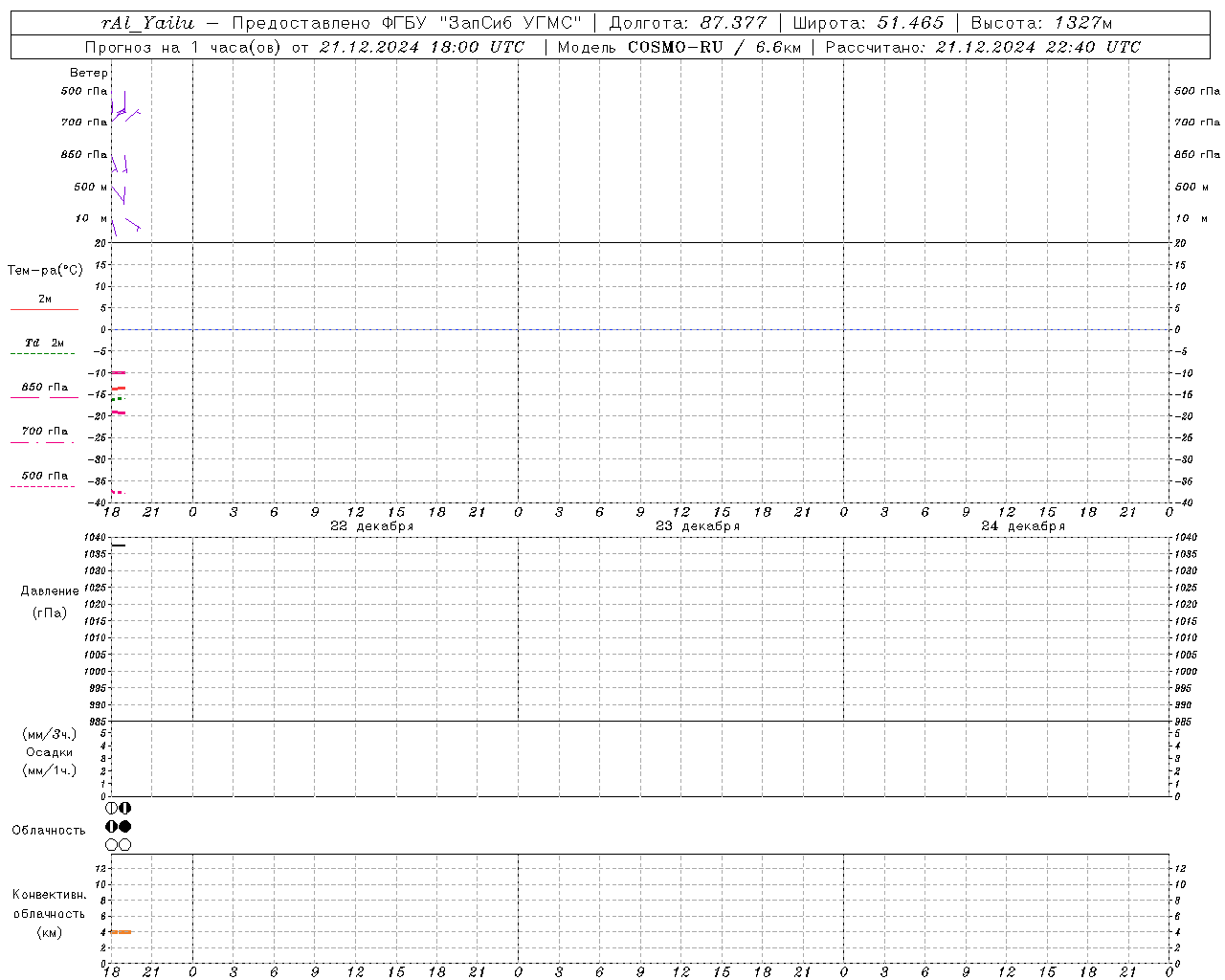This screenshot has width=1225, height=980.
Task: Click the Высота: 1327м value
Action: tap(1041, 23)
